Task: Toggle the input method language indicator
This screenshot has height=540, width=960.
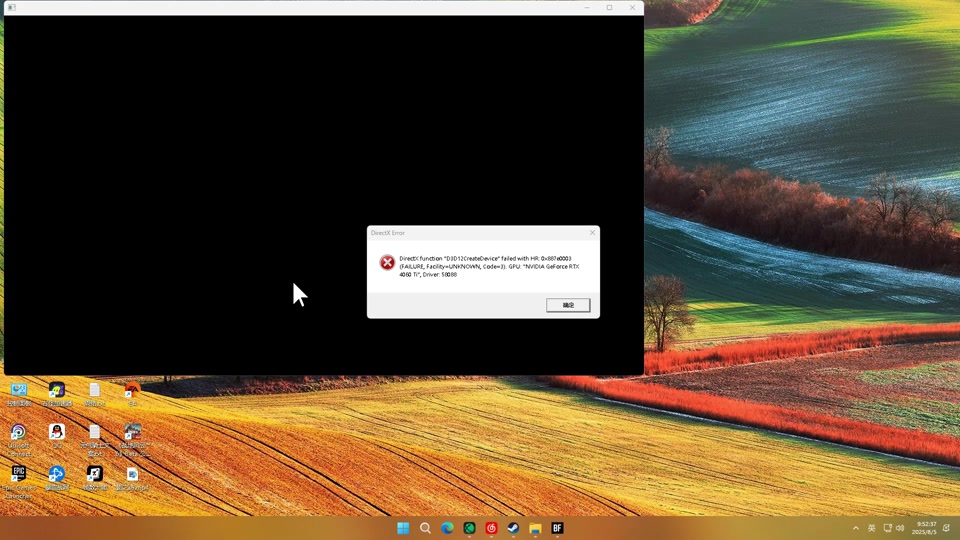Action: (x=871, y=528)
